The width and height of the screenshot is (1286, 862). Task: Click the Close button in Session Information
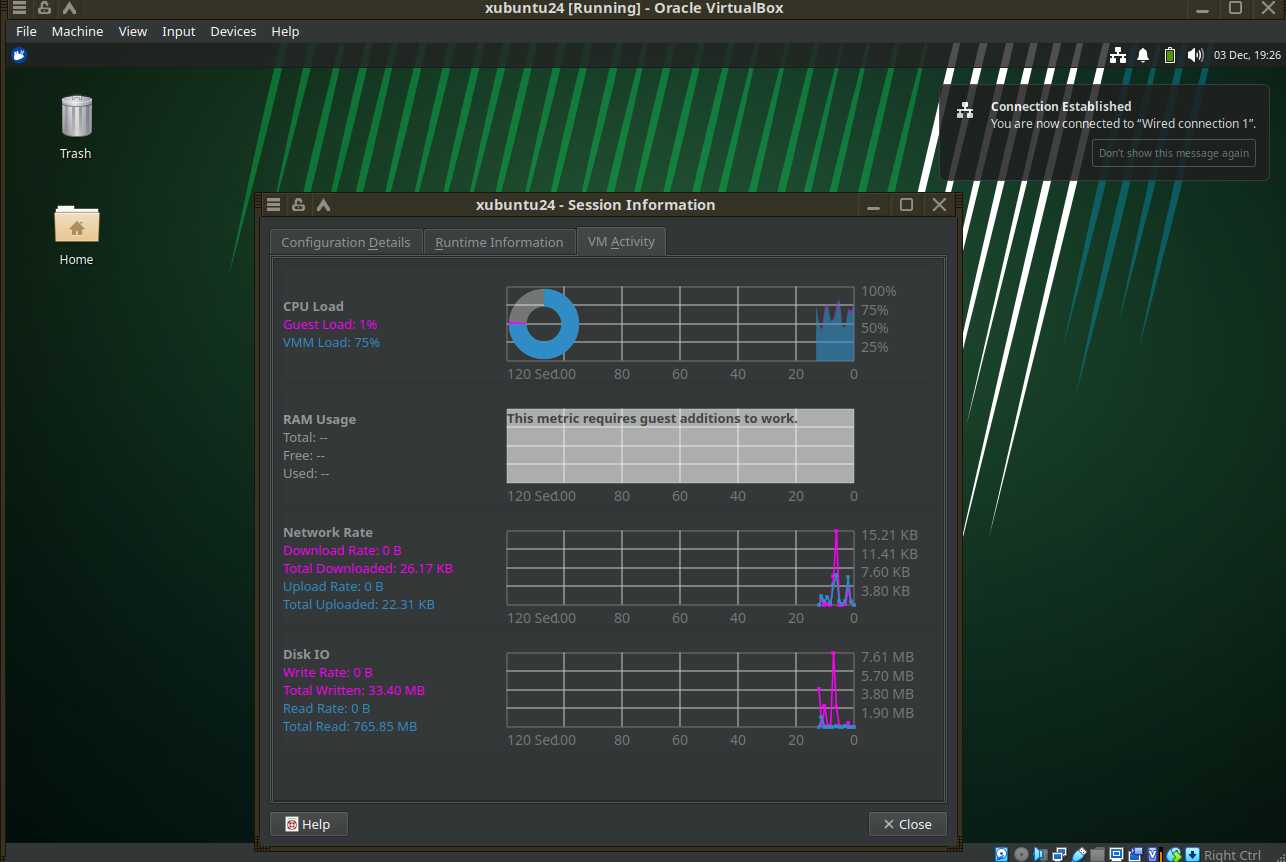(907, 824)
